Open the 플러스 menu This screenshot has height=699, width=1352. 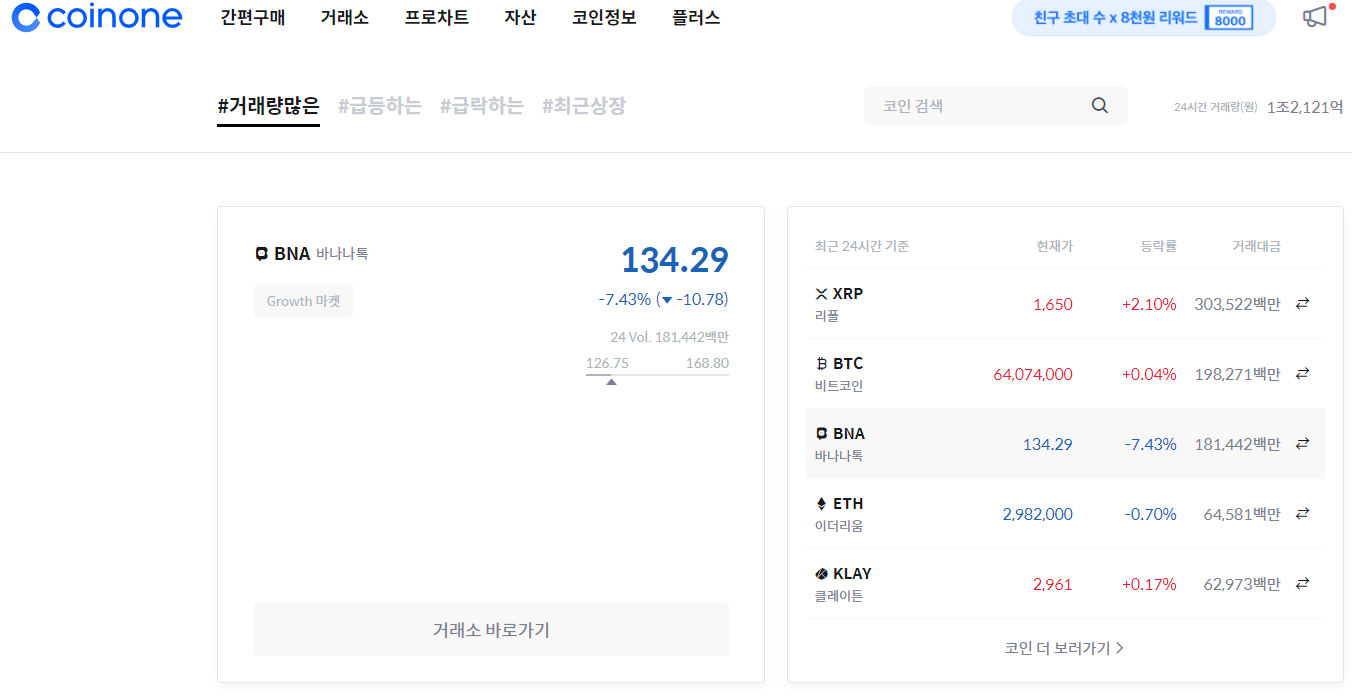tap(696, 18)
